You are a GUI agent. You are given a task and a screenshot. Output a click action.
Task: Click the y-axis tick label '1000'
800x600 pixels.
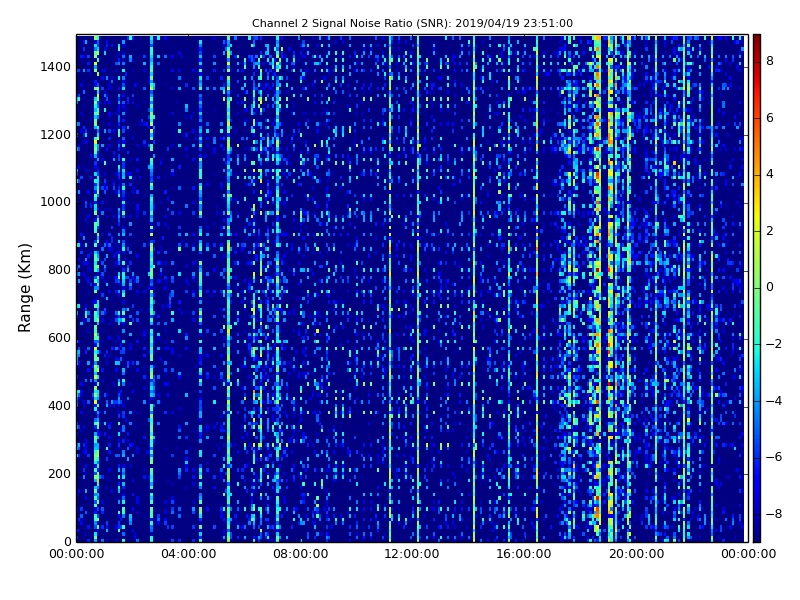click(56, 202)
